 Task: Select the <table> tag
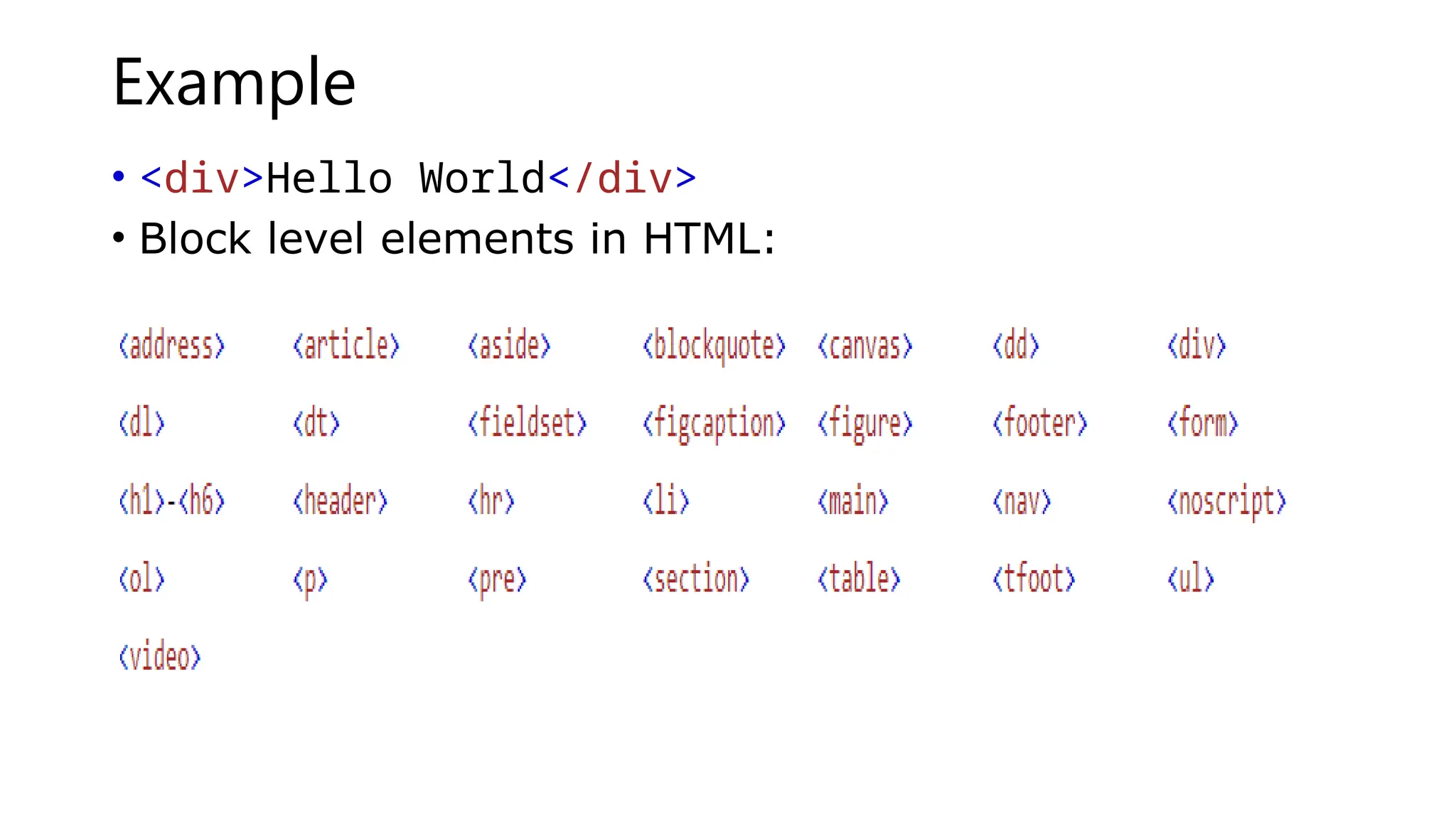(859, 579)
